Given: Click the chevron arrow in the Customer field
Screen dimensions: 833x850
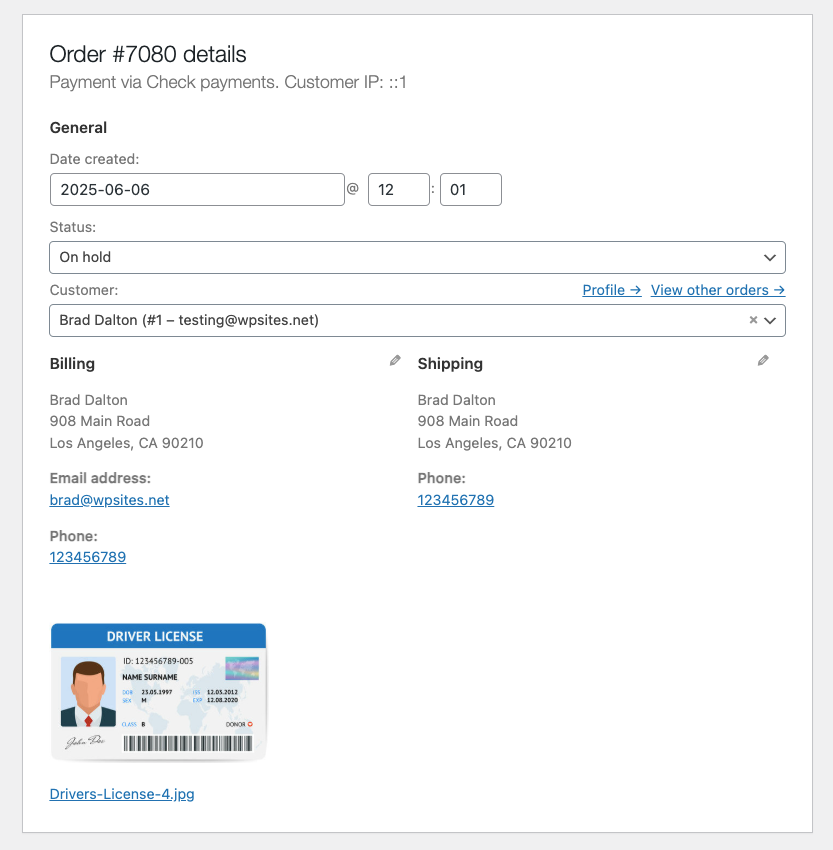Looking at the screenshot, I should (770, 321).
